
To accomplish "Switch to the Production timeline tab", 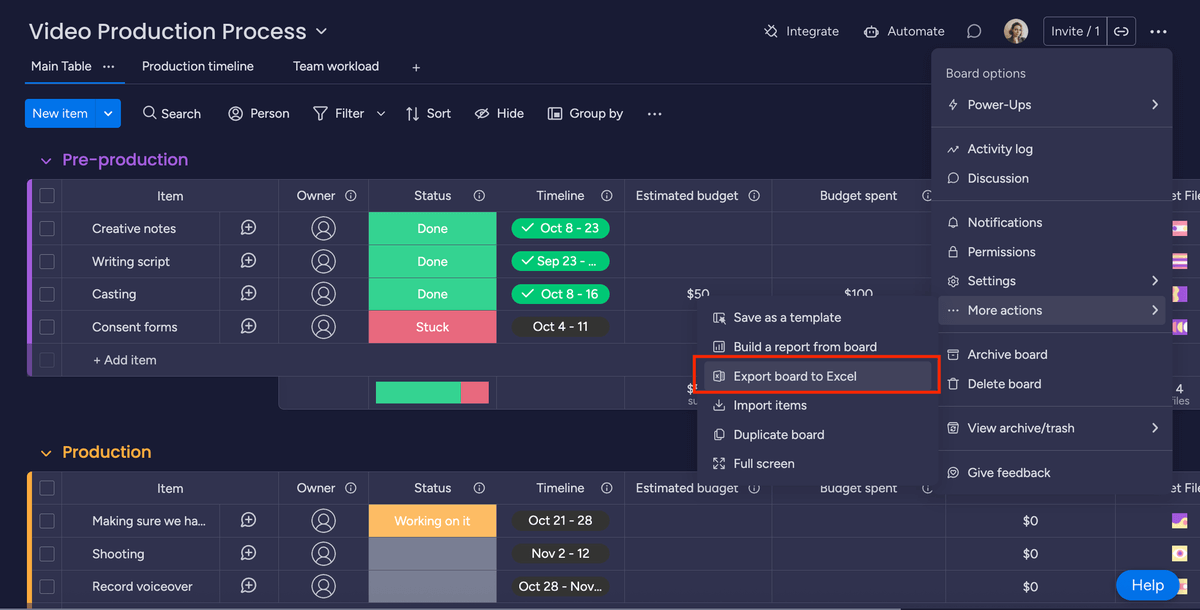I will click(197, 66).
